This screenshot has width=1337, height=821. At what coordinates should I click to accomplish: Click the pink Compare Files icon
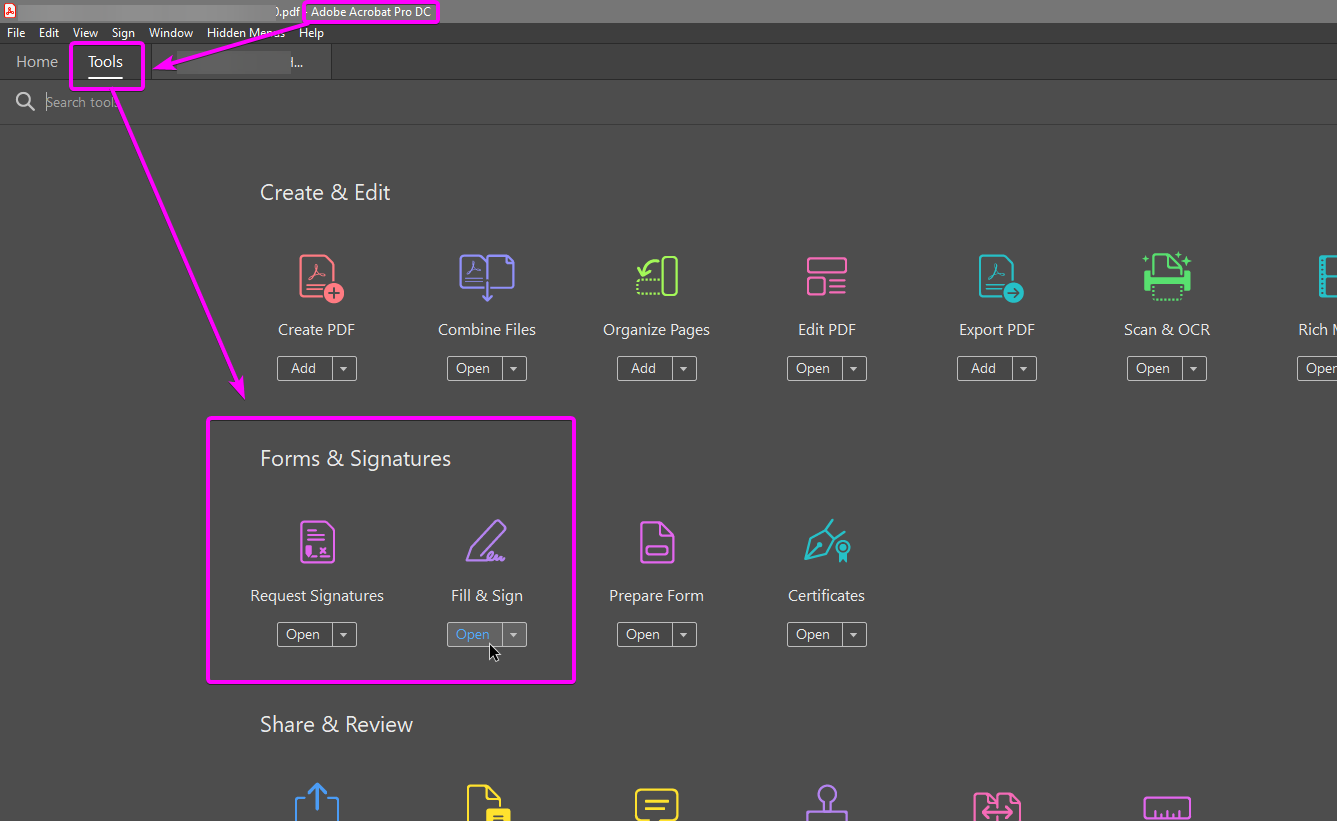[997, 806]
